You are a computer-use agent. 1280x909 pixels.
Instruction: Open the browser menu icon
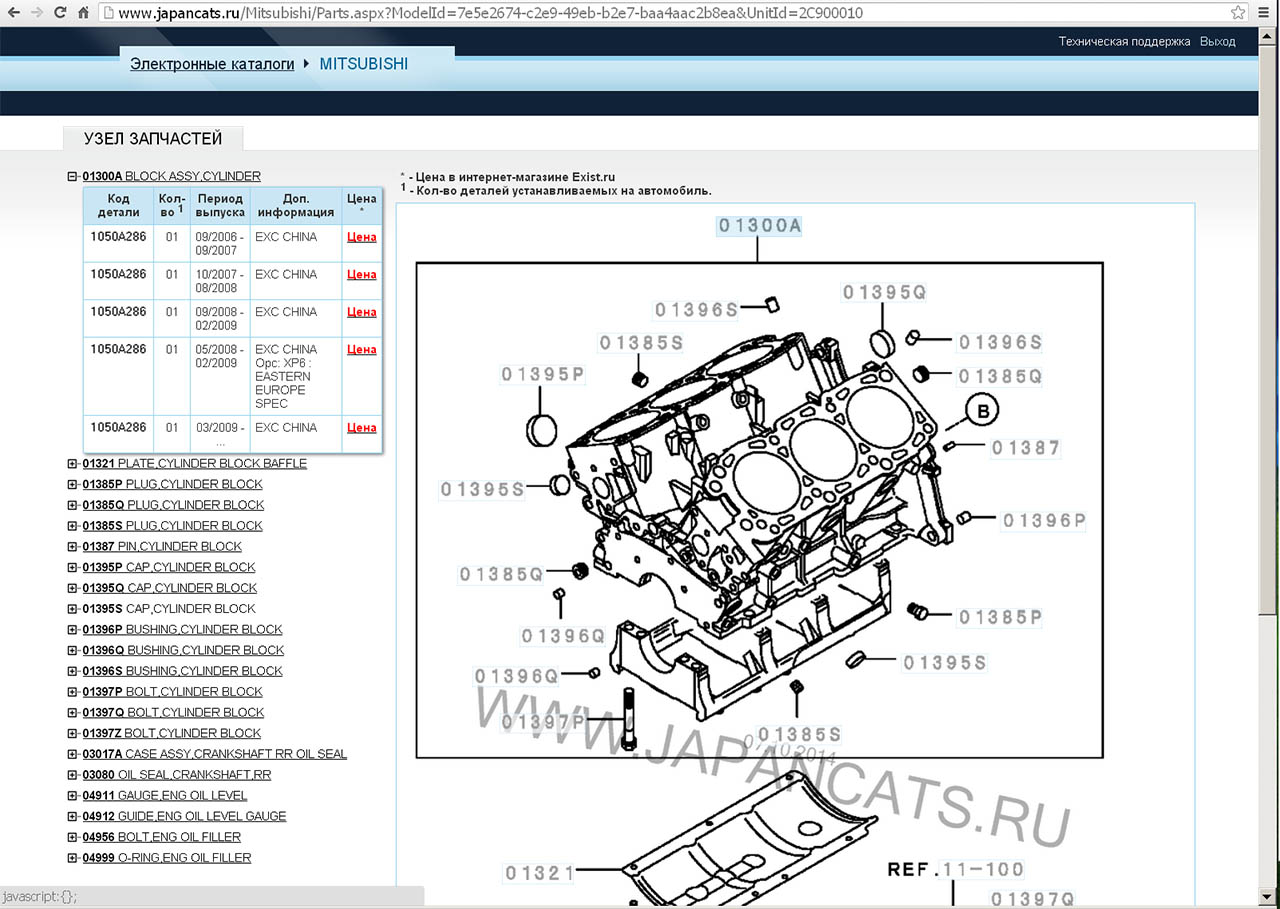pyautogui.click(x=1264, y=13)
